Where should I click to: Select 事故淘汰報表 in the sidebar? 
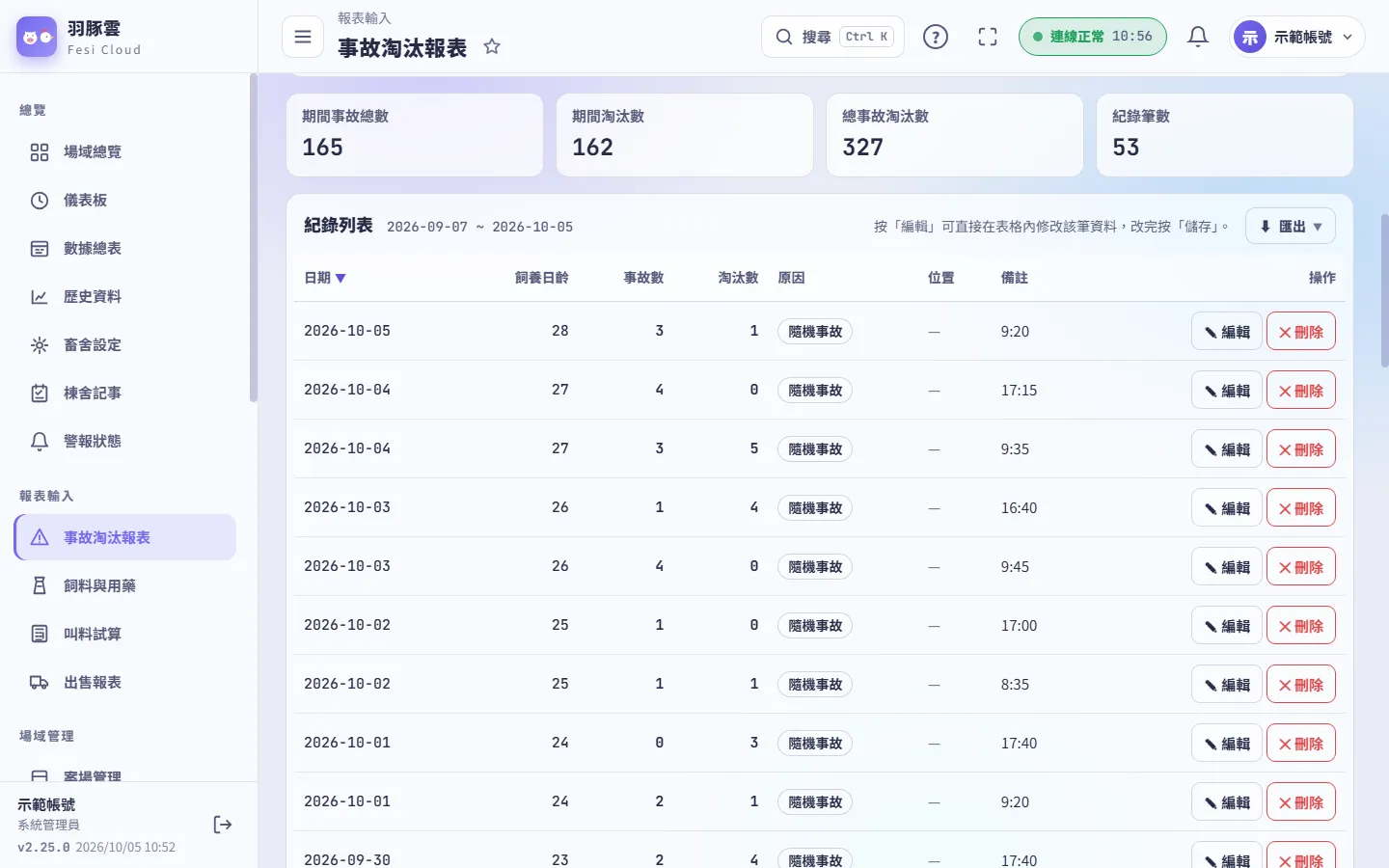[x=125, y=537]
